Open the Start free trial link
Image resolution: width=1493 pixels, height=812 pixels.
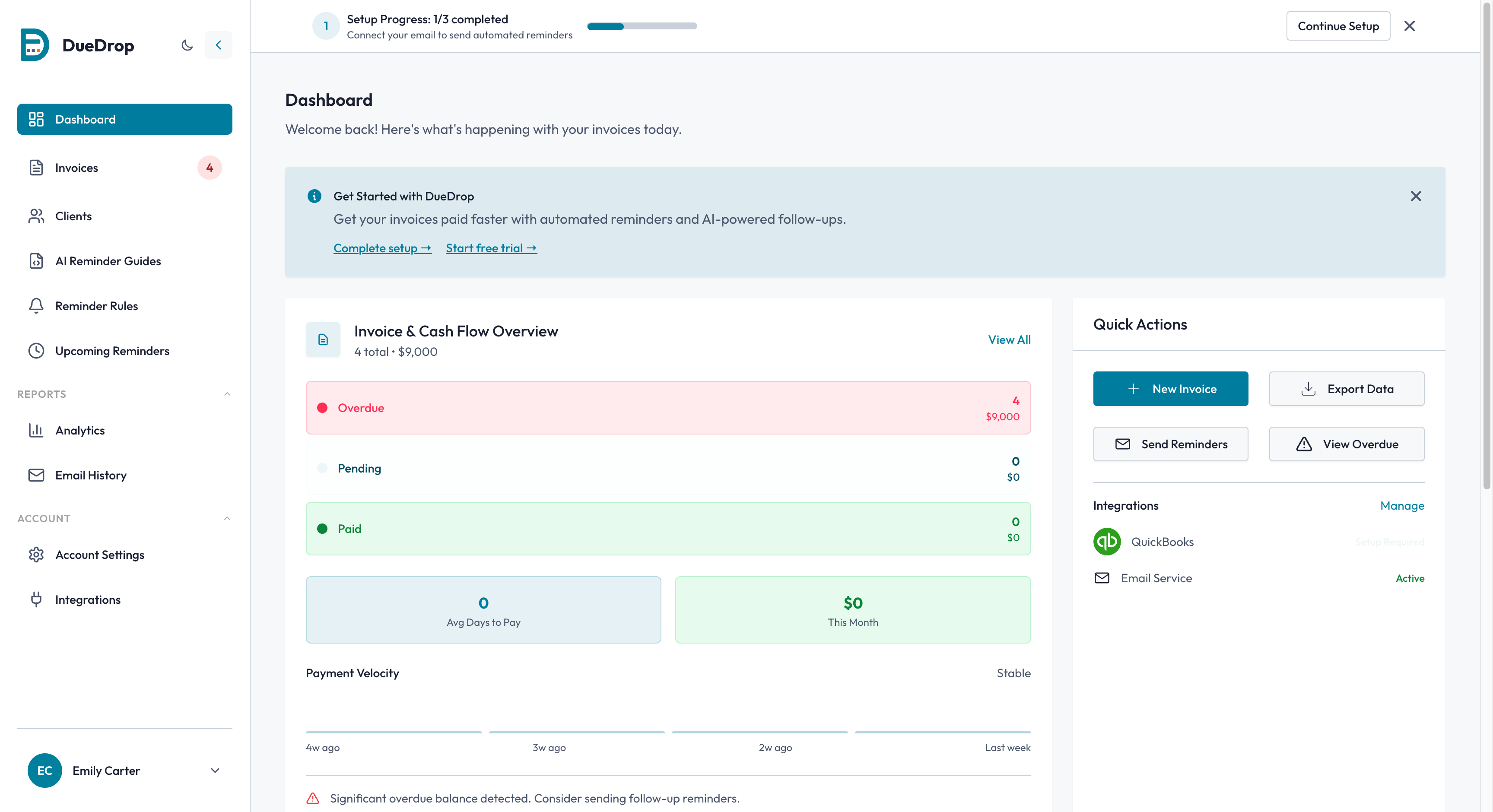coord(491,248)
